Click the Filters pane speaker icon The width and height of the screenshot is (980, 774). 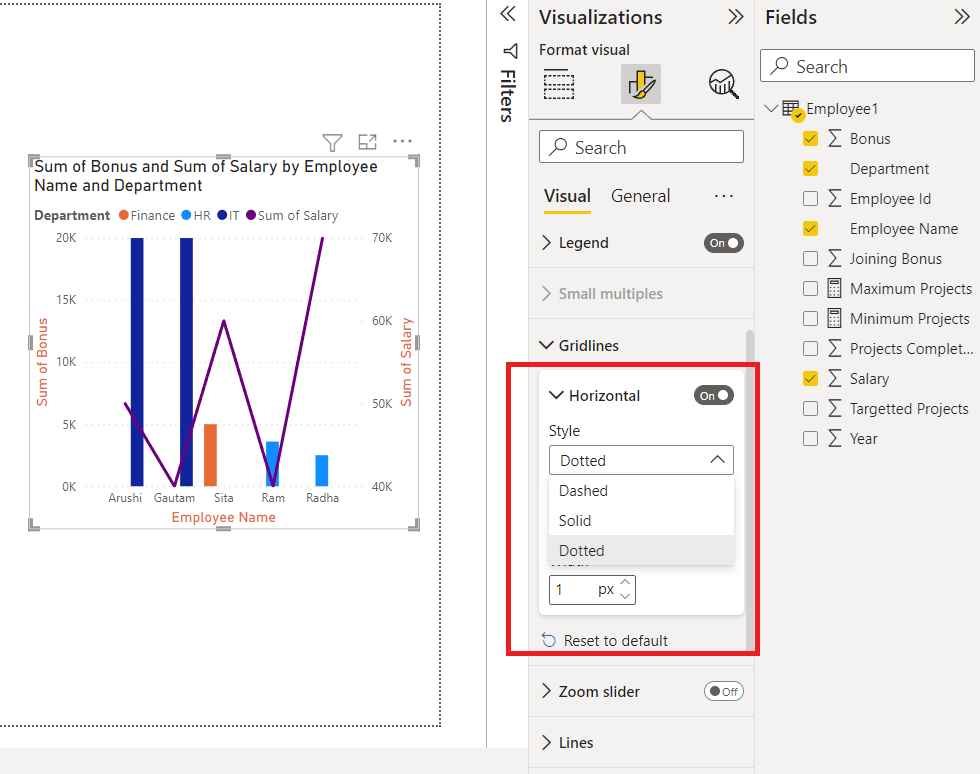[510, 51]
